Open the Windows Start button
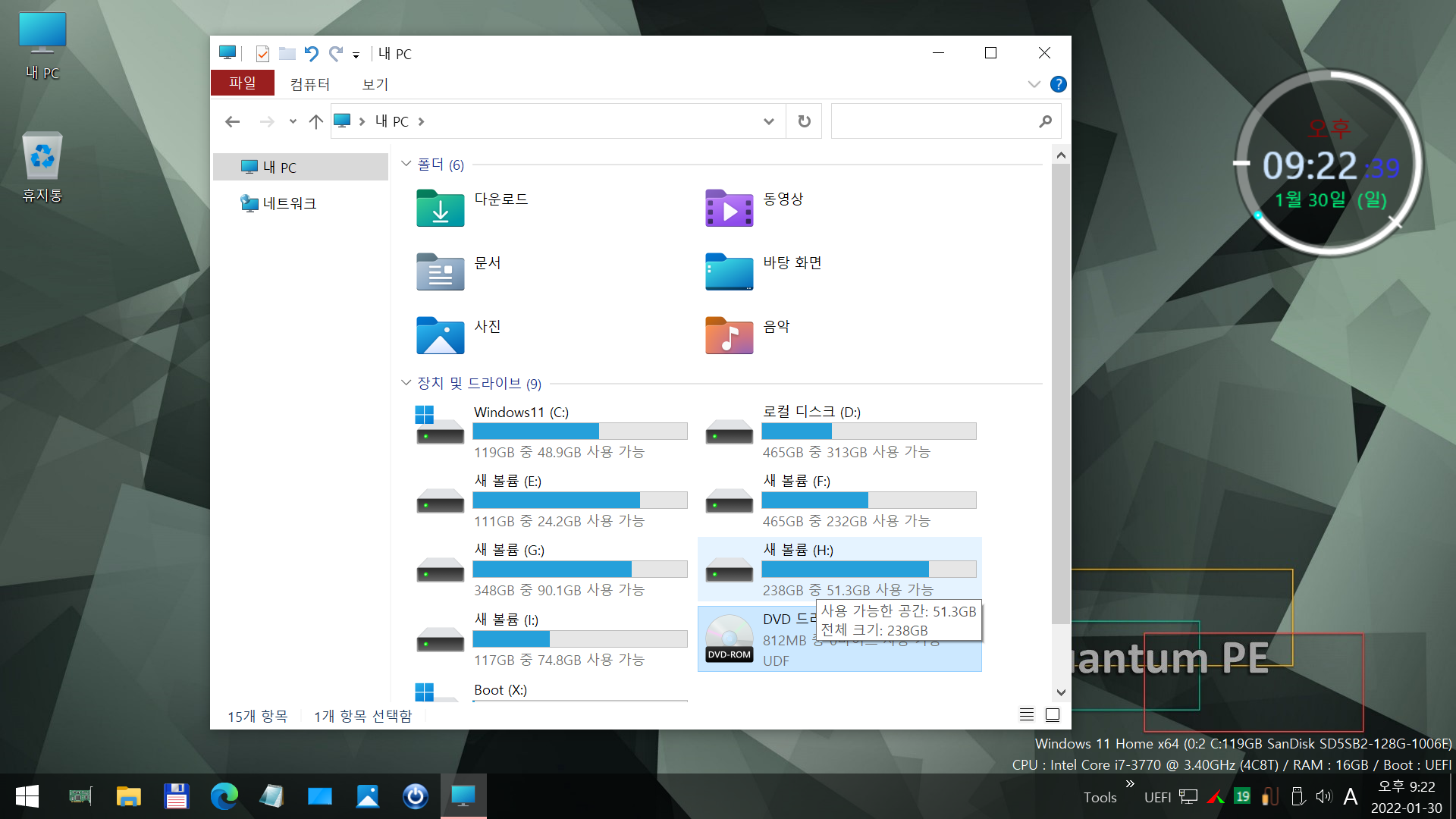 [x=27, y=796]
